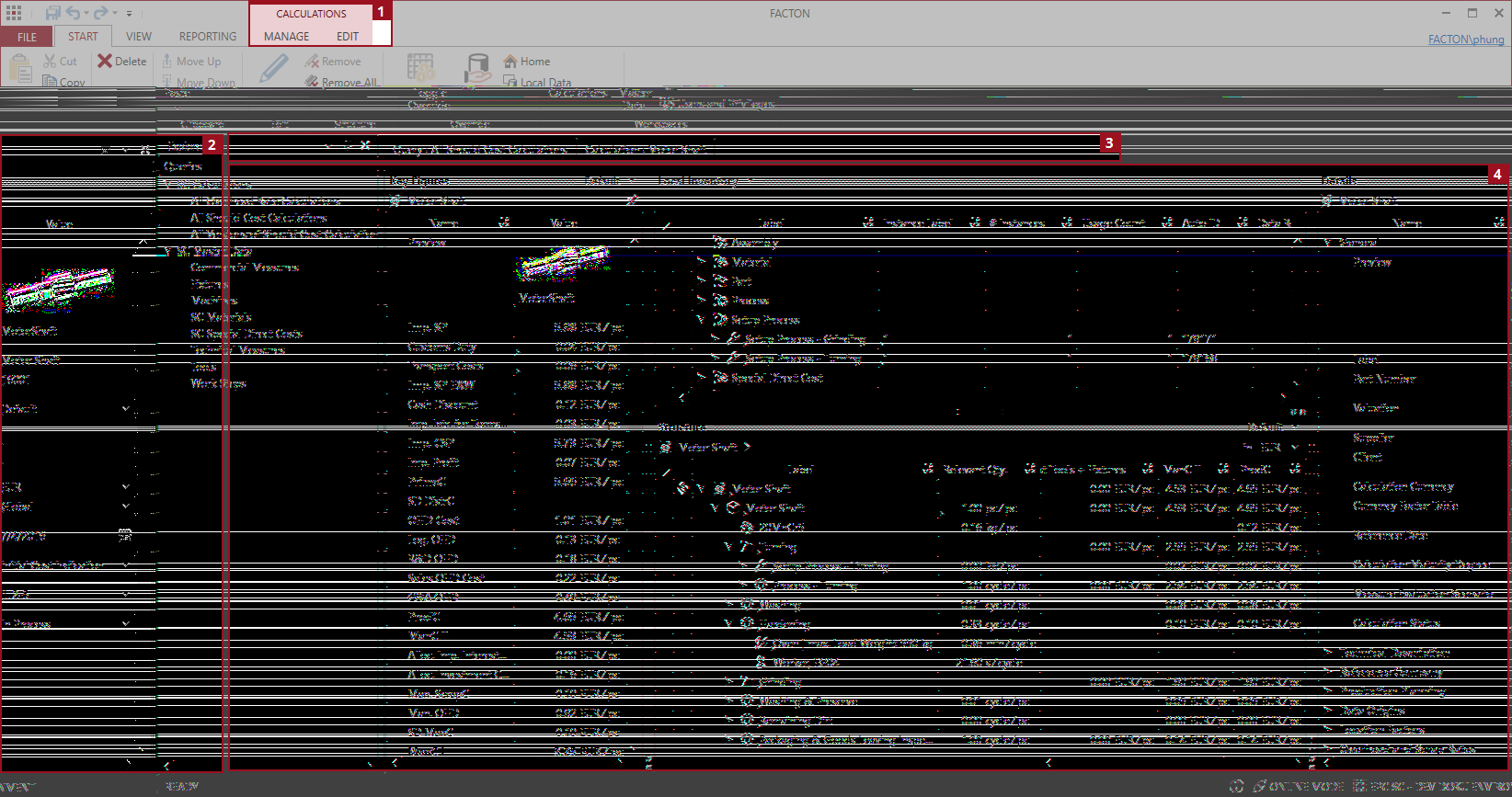Click the Redo arrow icon
This screenshot has width=1512, height=797.
[100, 13]
